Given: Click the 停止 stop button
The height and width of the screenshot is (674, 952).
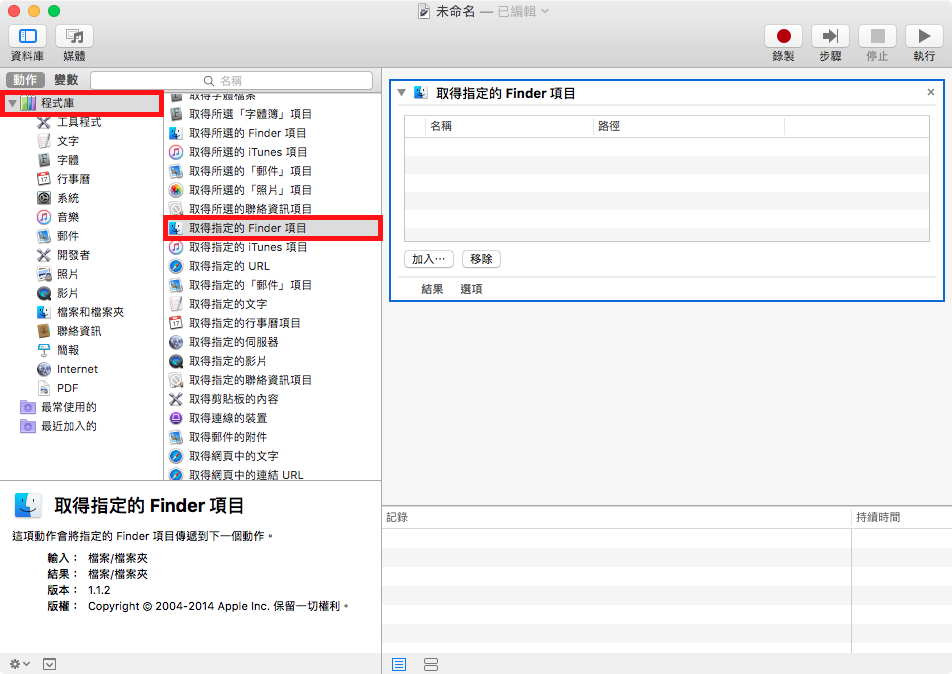Looking at the screenshot, I should coord(877,36).
